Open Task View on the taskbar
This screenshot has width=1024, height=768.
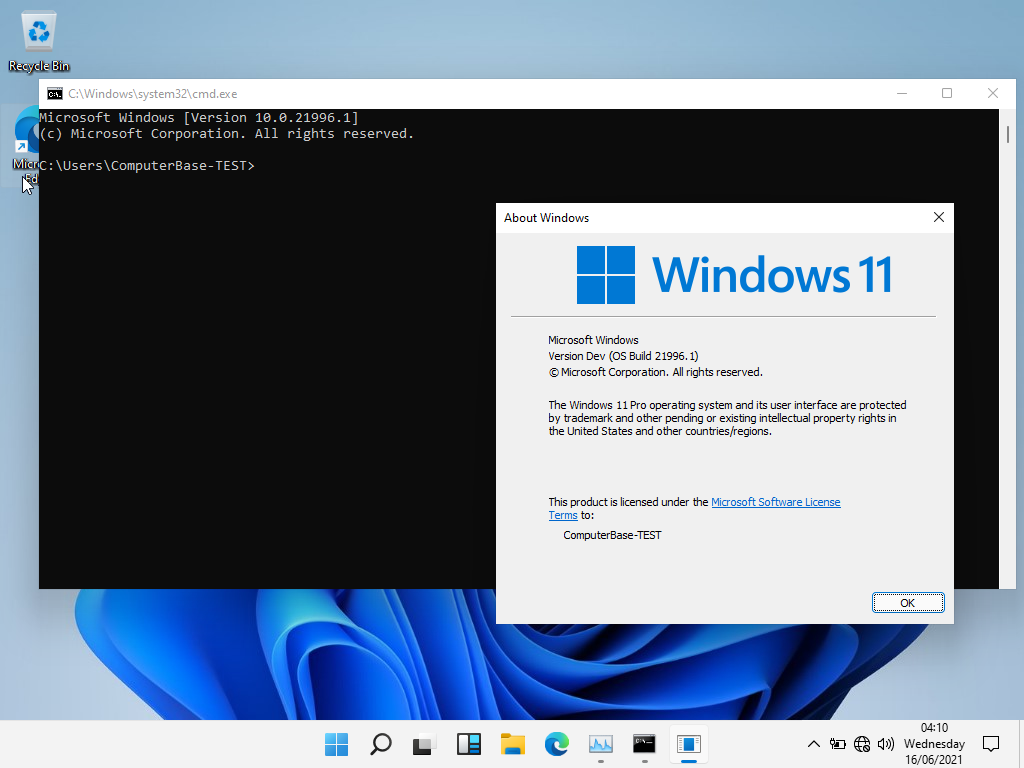(424, 744)
